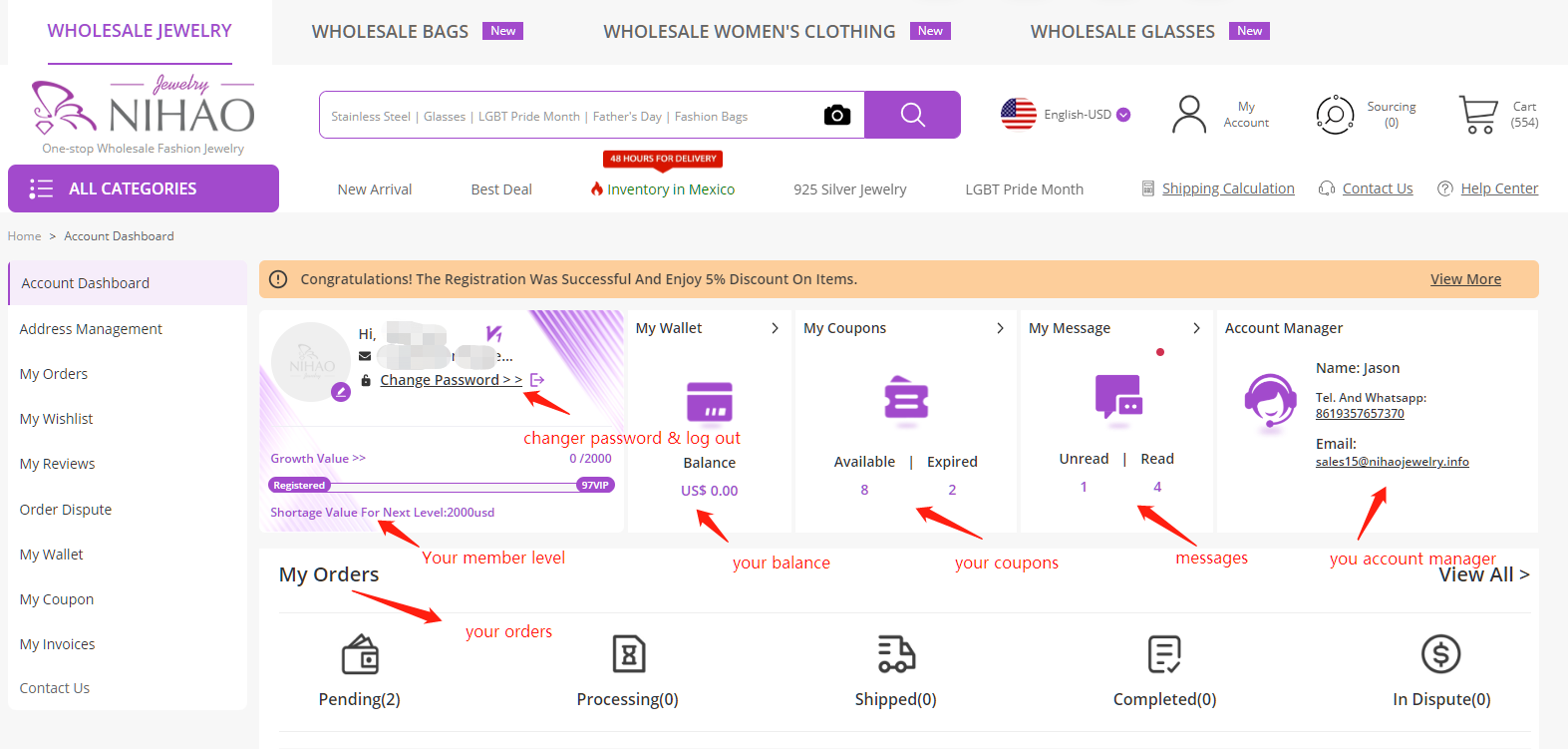Image resolution: width=1568 pixels, height=749 pixels.
Task: Open Best Deal menu item
Action: point(501,189)
